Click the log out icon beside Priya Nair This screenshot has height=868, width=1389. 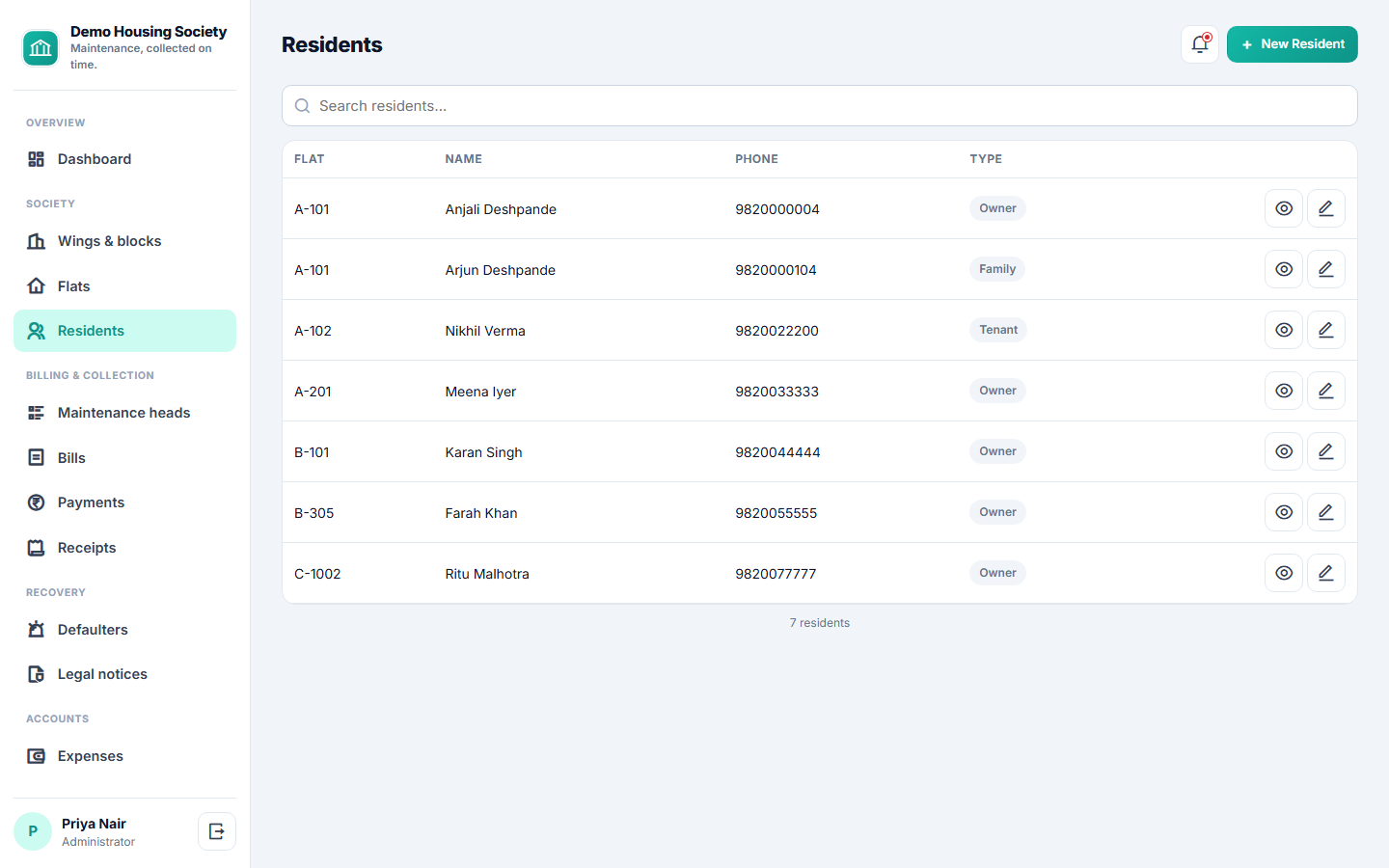point(217,831)
